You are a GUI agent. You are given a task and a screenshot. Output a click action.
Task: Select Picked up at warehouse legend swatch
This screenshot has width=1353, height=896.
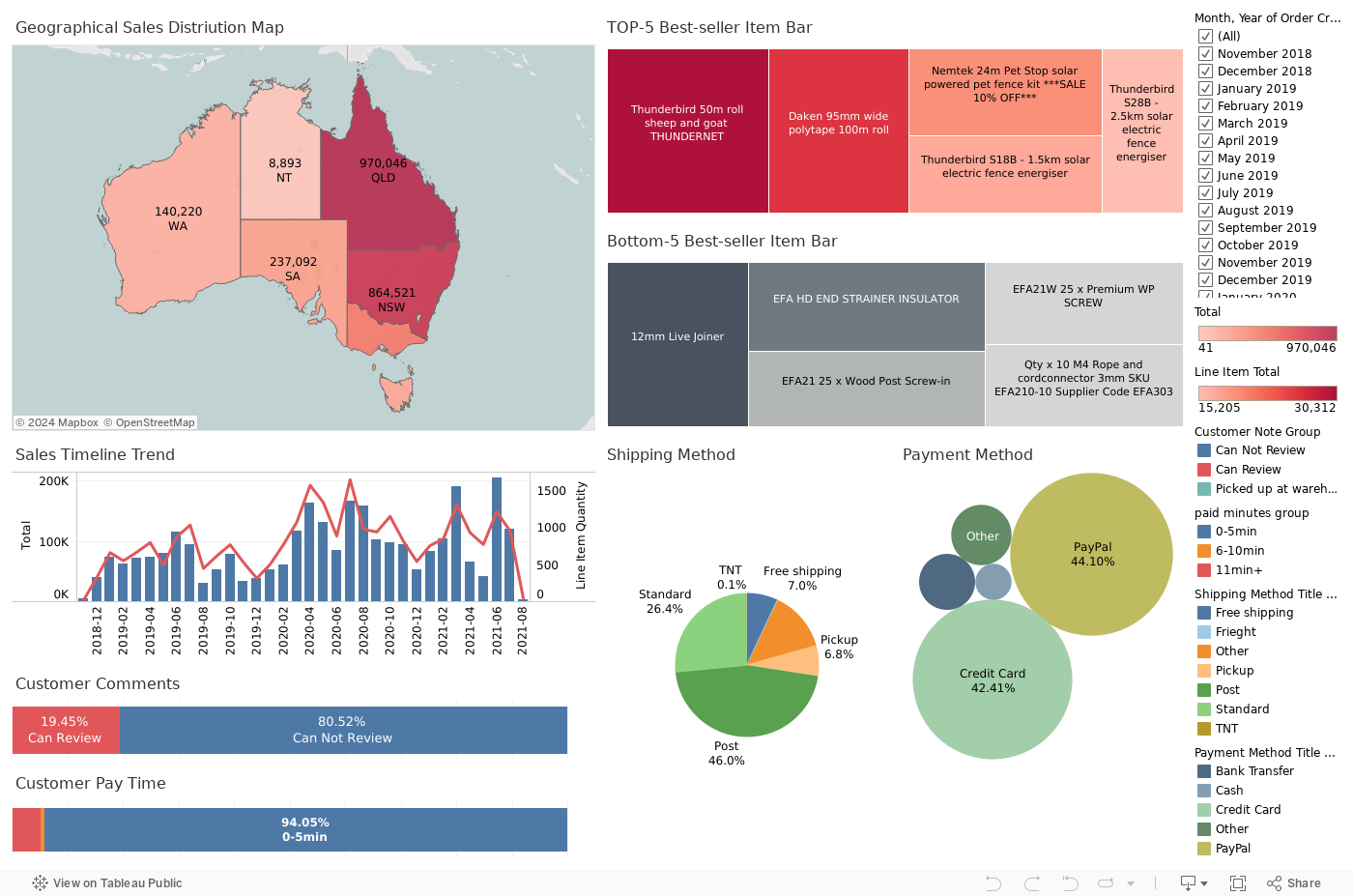(1204, 489)
